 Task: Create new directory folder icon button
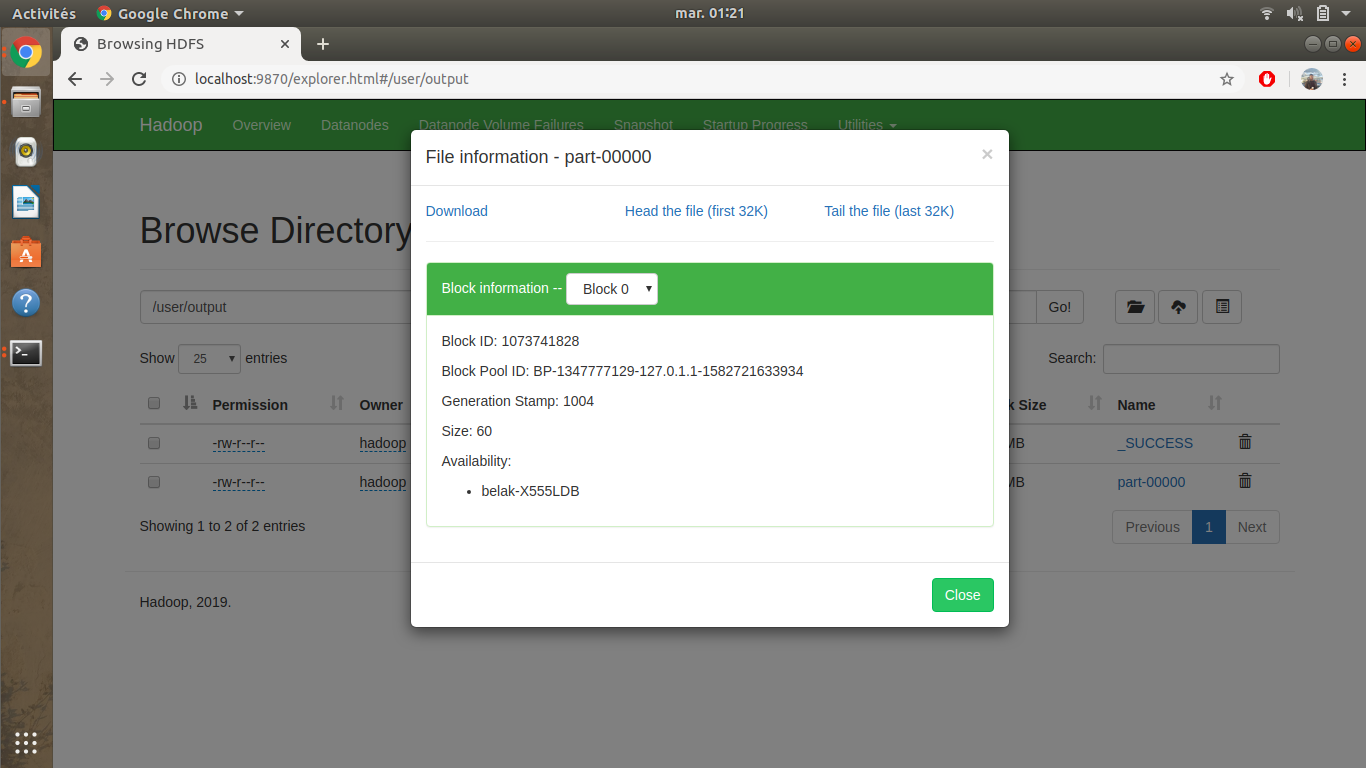[1135, 307]
